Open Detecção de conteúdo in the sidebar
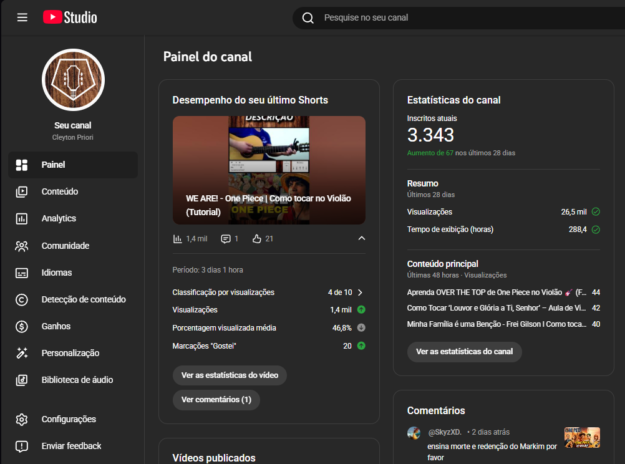This screenshot has height=464, width=625. click(73, 300)
